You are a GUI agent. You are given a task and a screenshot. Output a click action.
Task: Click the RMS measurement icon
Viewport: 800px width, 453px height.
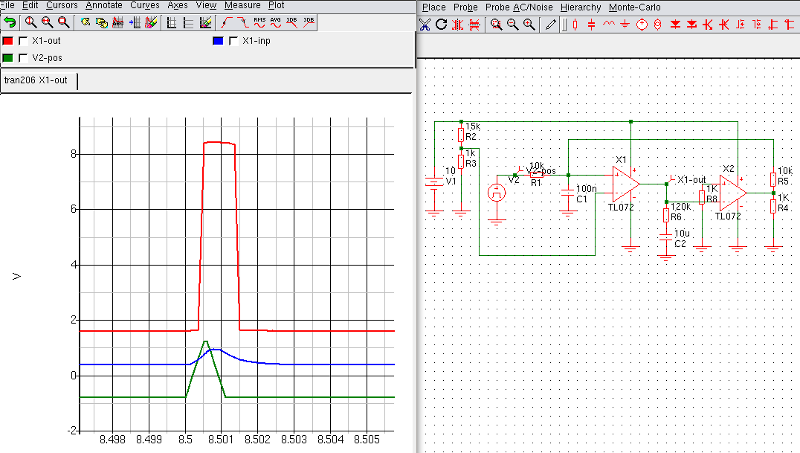click(260, 21)
